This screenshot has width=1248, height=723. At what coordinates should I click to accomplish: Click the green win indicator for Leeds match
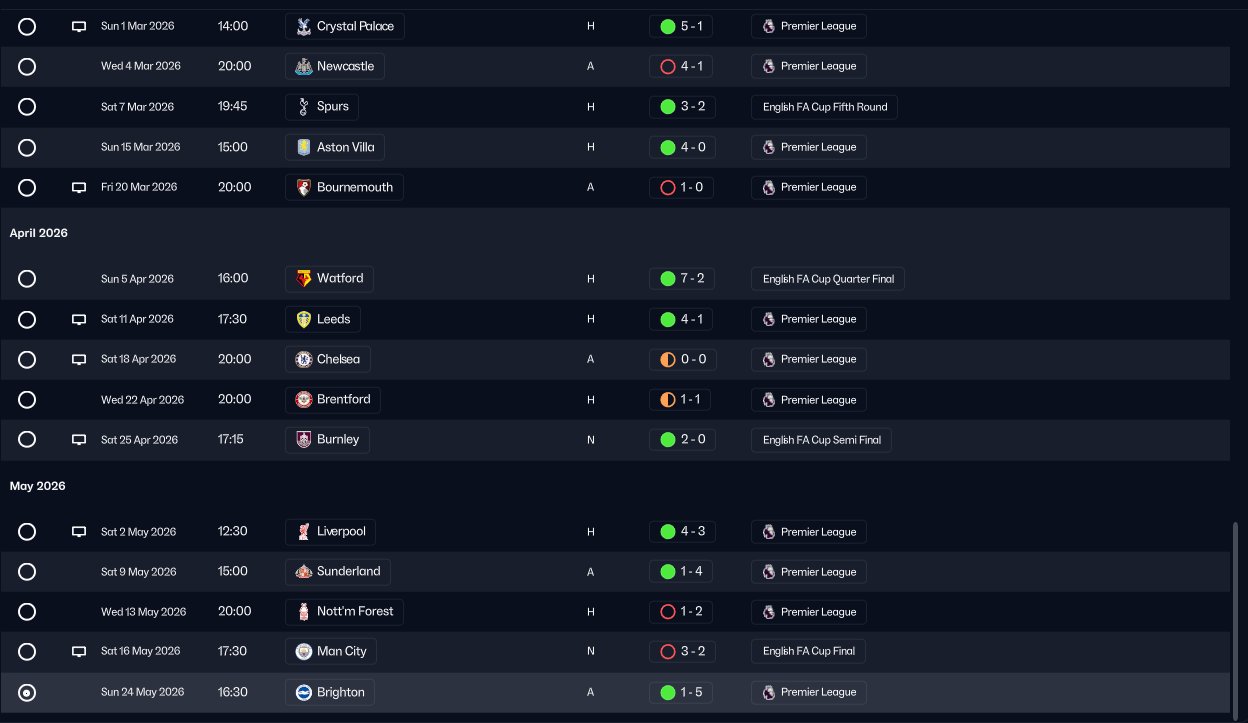tap(668, 319)
